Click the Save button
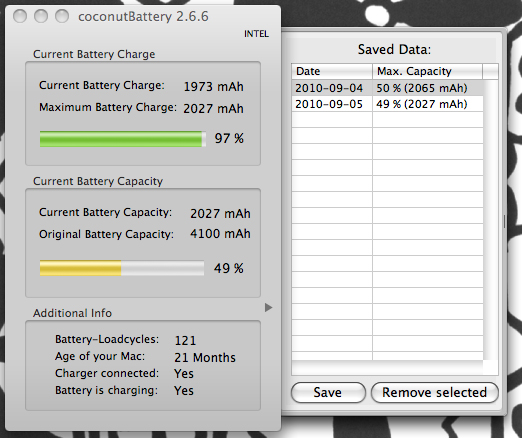The image size is (522, 438). [328, 392]
